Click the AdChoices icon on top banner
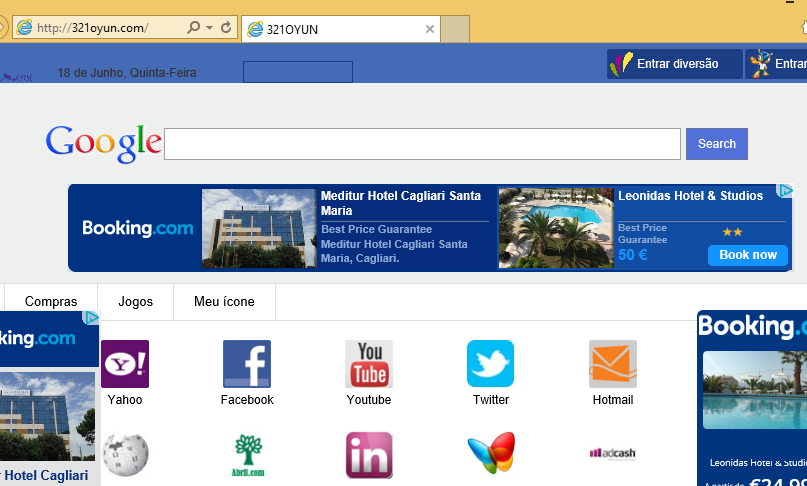 [x=785, y=190]
